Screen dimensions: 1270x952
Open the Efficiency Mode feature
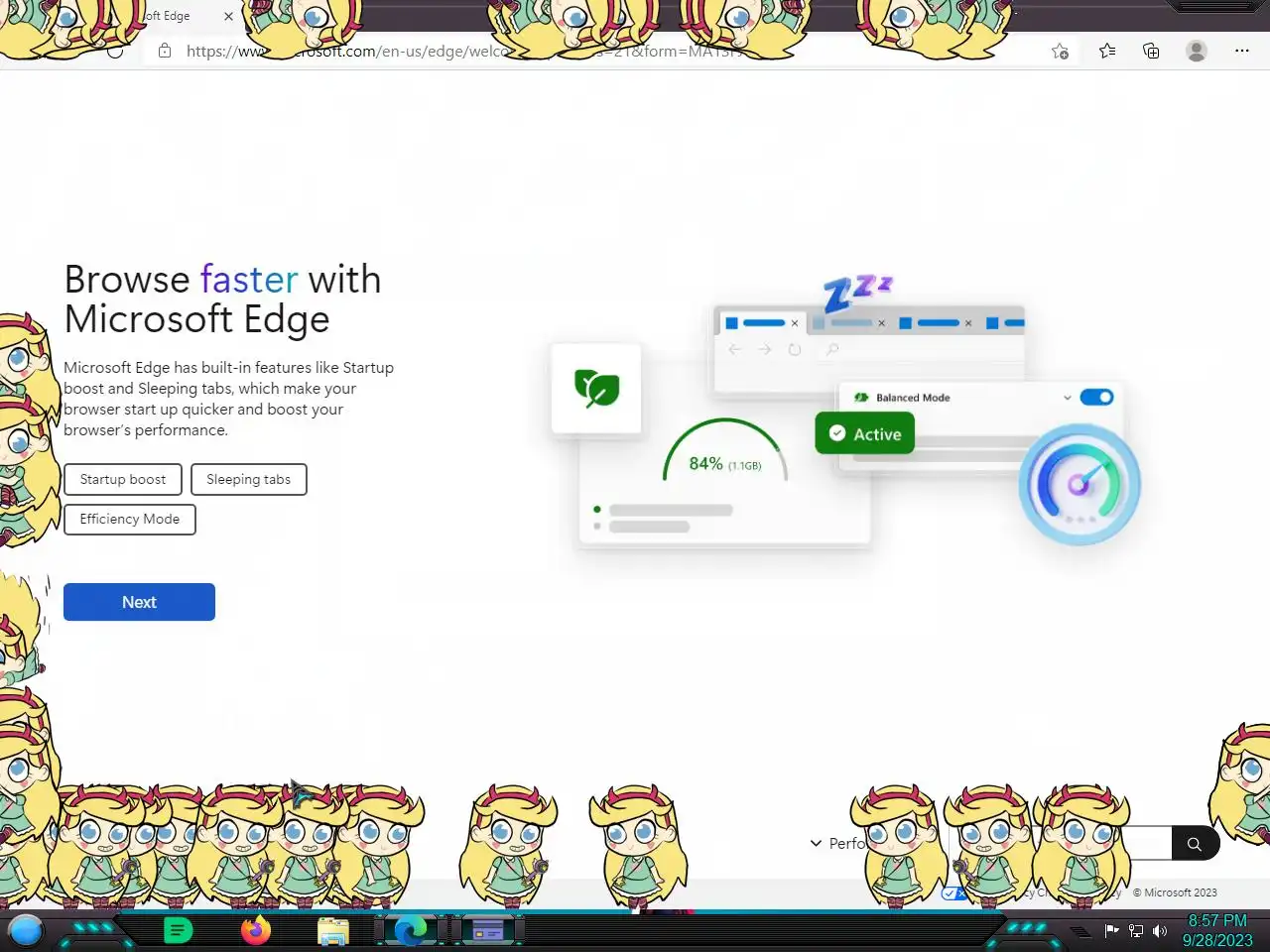click(130, 519)
